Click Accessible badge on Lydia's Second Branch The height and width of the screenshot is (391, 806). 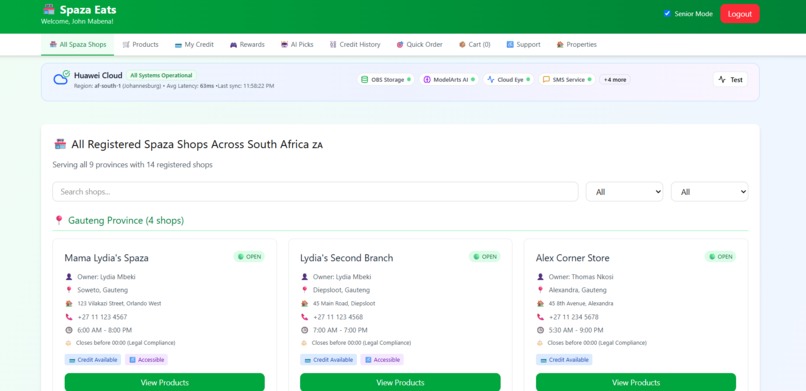pyautogui.click(x=382, y=360)
